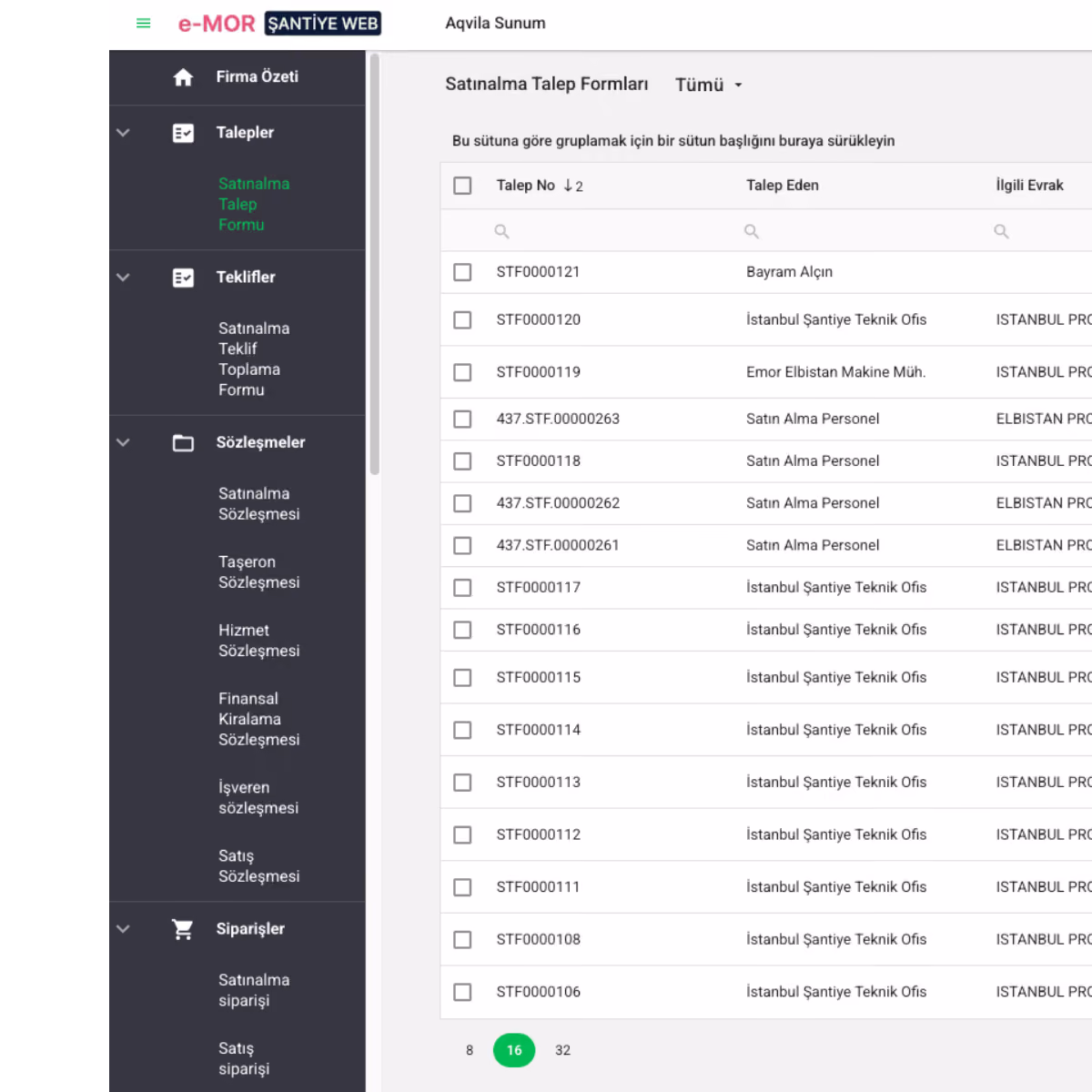Click the Siparişler cart icon
1092x1092 pixels.
(x=183, y=929)
